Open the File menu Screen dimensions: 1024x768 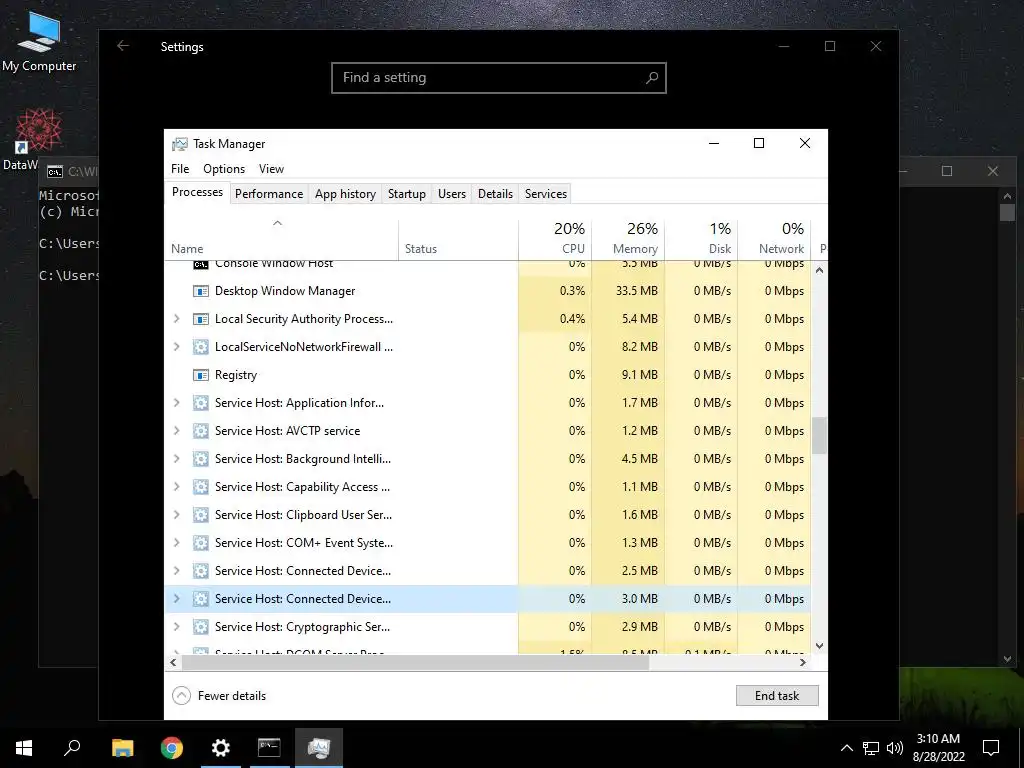click(180, 169)
